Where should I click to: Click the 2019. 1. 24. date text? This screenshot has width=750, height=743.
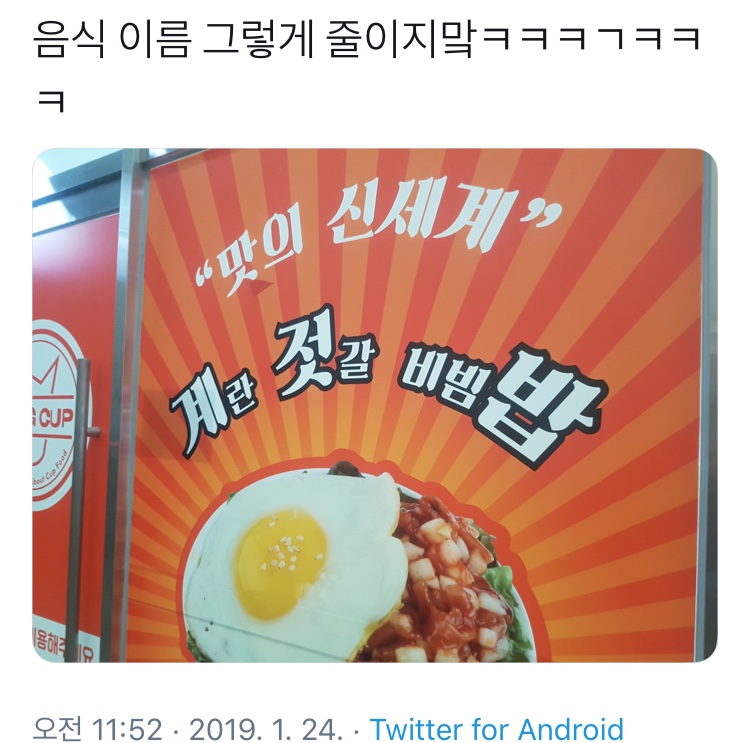(x=266, y=729)
